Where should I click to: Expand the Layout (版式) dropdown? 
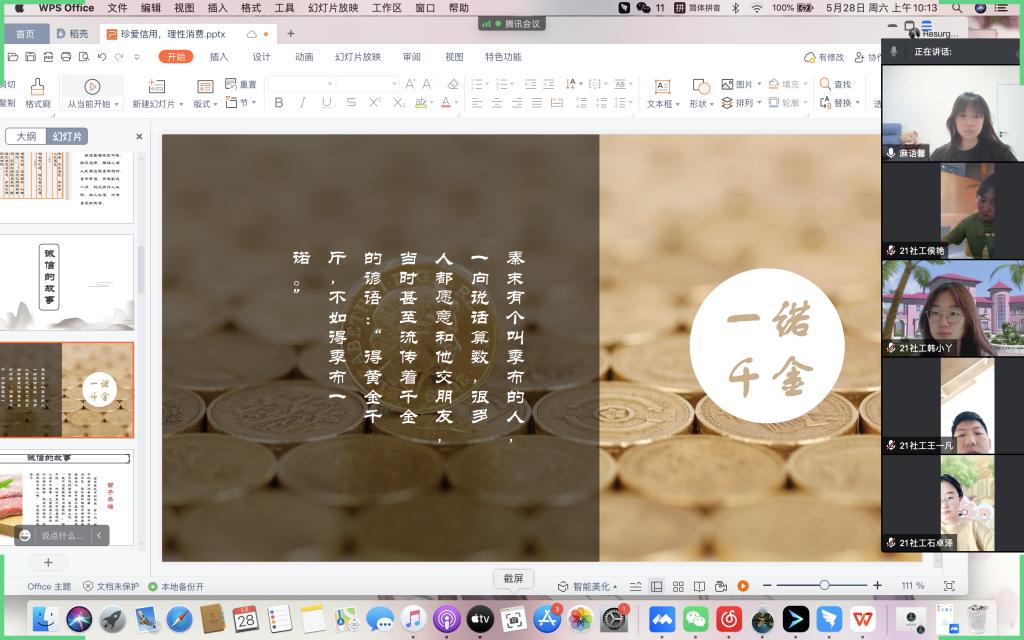coord(206,103)
